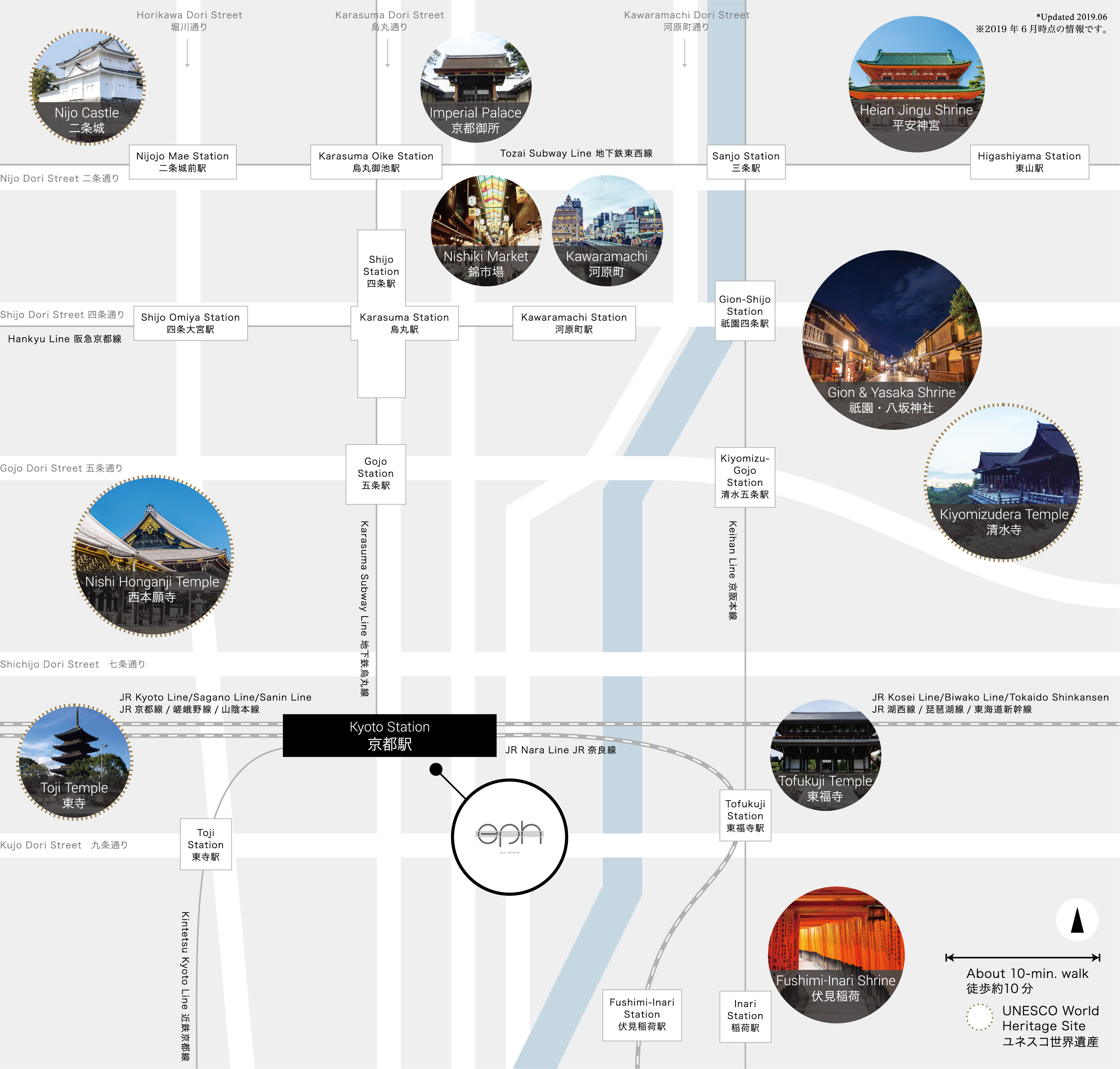Click the Gion-Shijo Station box
The height and width of the screenshot is (1069, 1120).
point(744,311)
